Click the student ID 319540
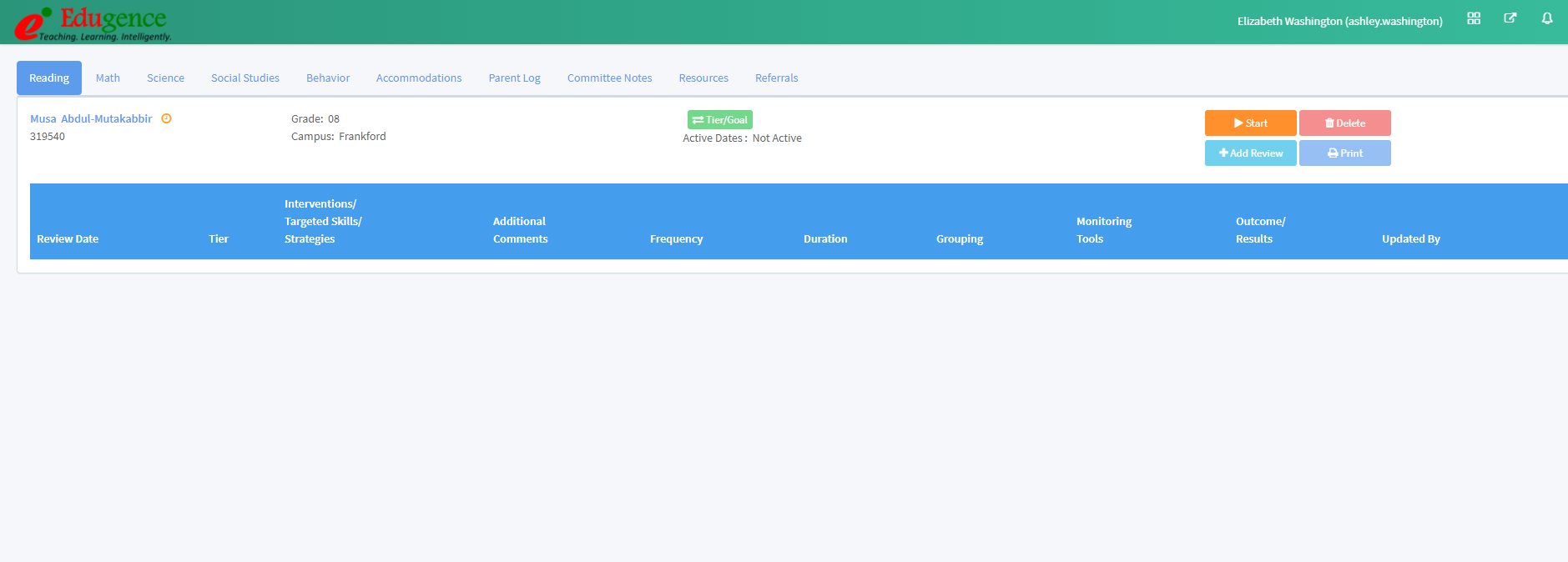Image resolution: width=1568 pixels, height=562 pixels. tap(48, 137)
